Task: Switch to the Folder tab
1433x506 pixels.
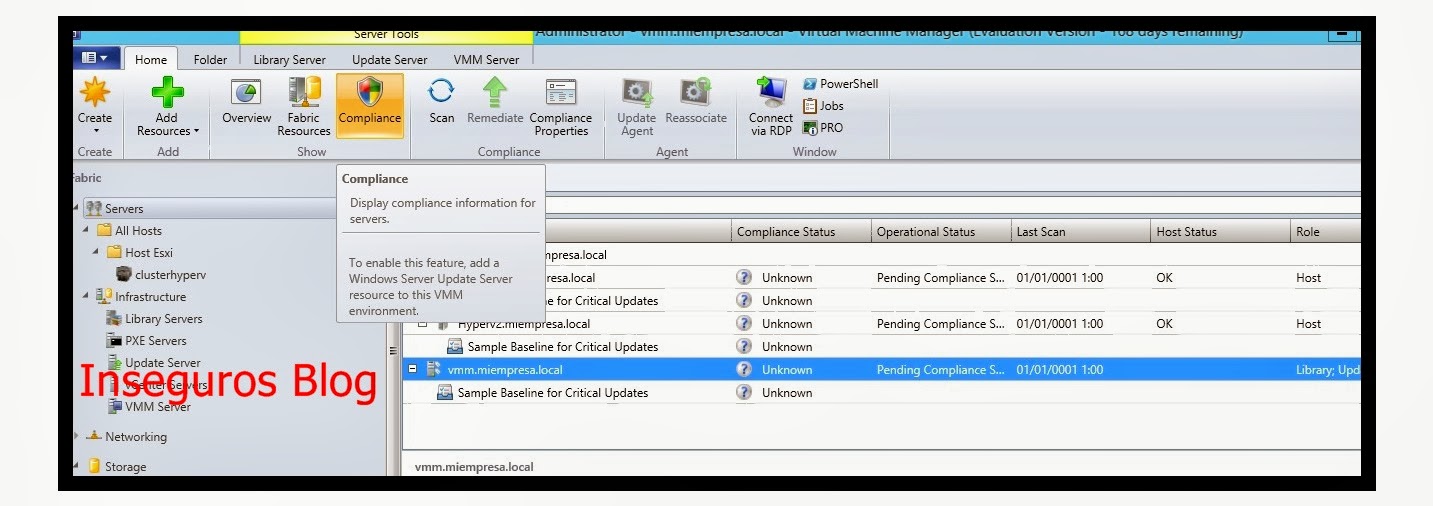Action: point(210,60)
